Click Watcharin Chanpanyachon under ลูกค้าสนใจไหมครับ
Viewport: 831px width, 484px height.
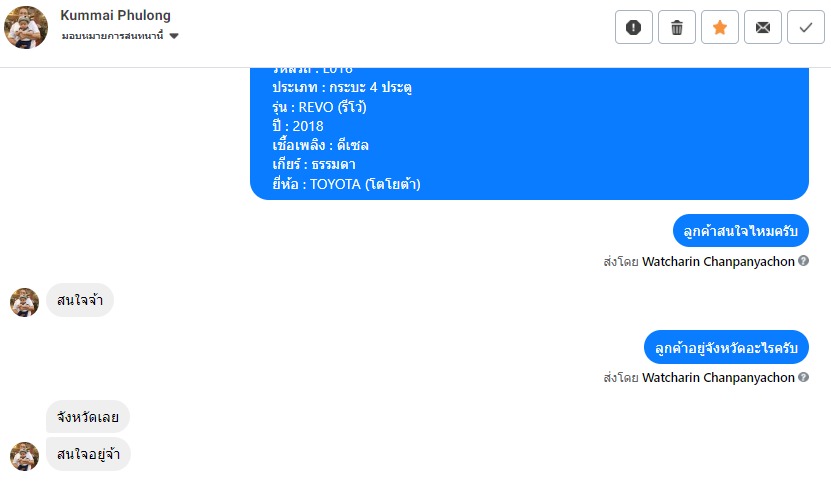point(718,262)
